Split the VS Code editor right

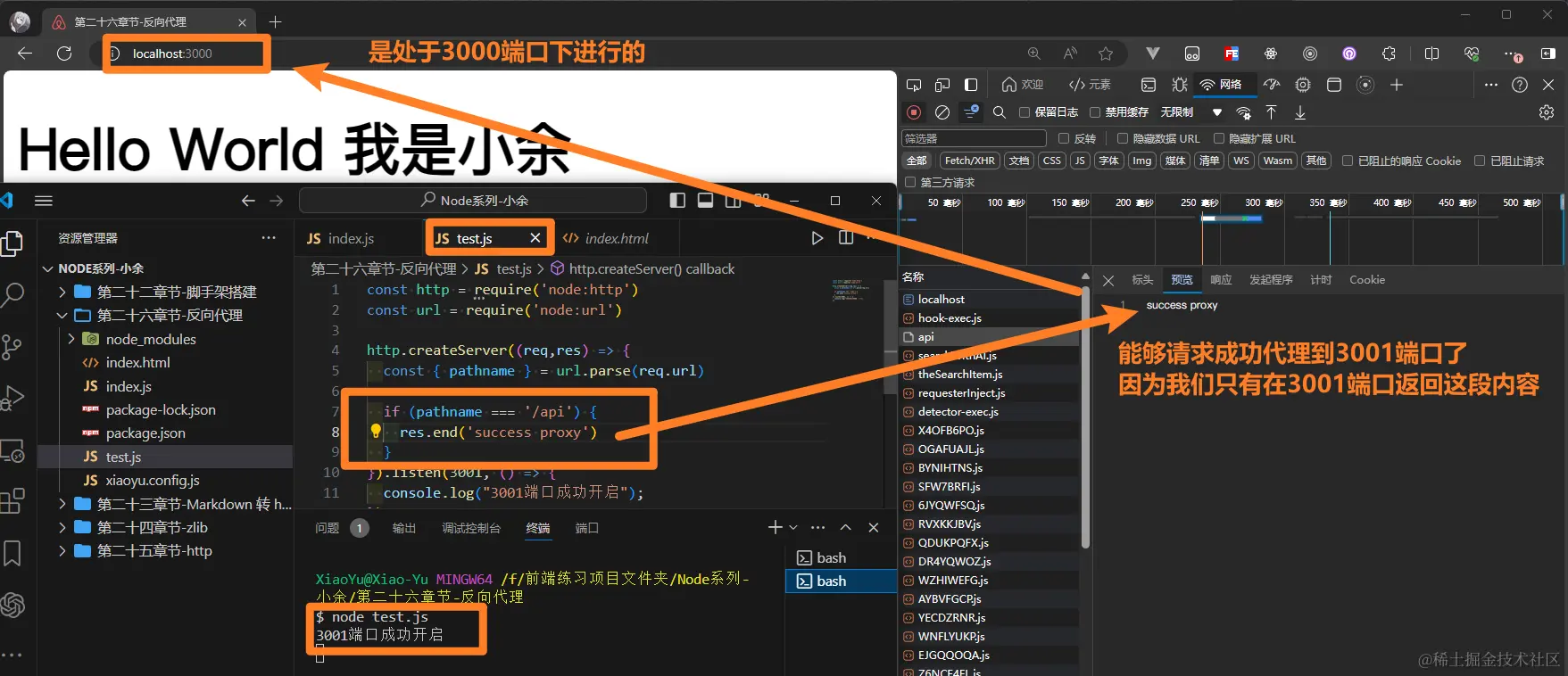(x=846, y=238)
